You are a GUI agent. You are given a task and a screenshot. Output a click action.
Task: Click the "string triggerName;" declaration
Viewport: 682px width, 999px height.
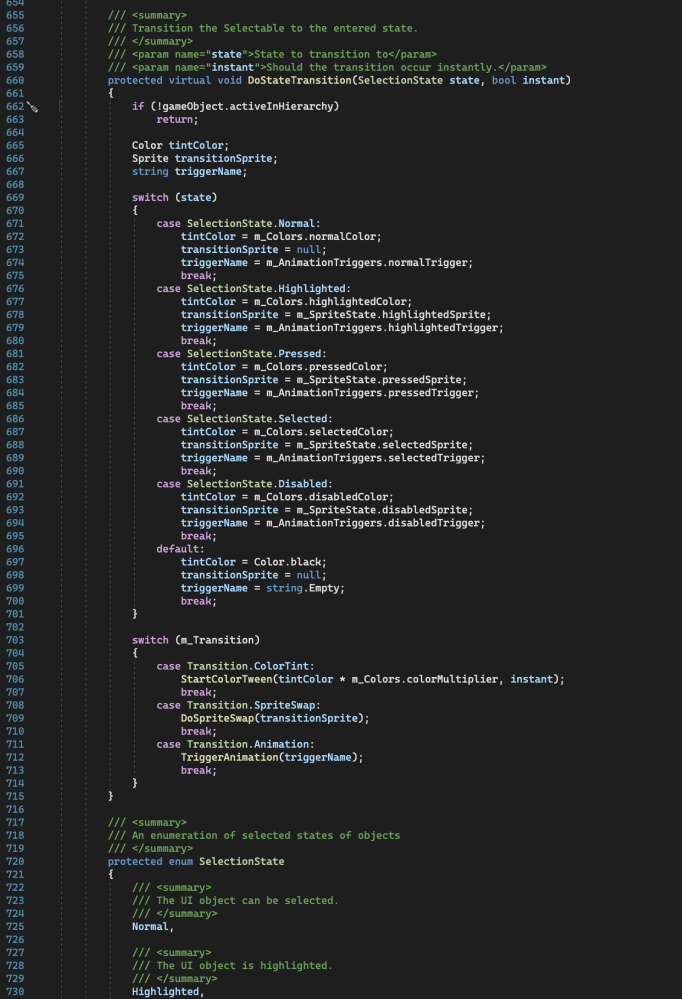[189, 171]
